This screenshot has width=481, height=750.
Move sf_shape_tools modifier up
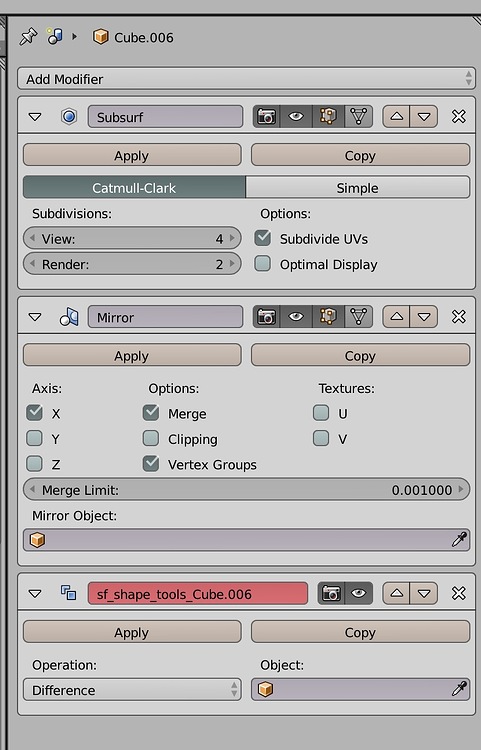(396, 594)
